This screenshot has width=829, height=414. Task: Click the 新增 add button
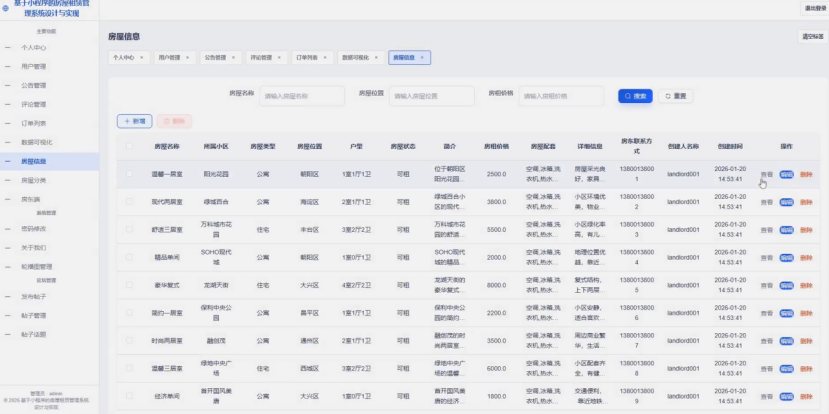(x=135, y=121)
